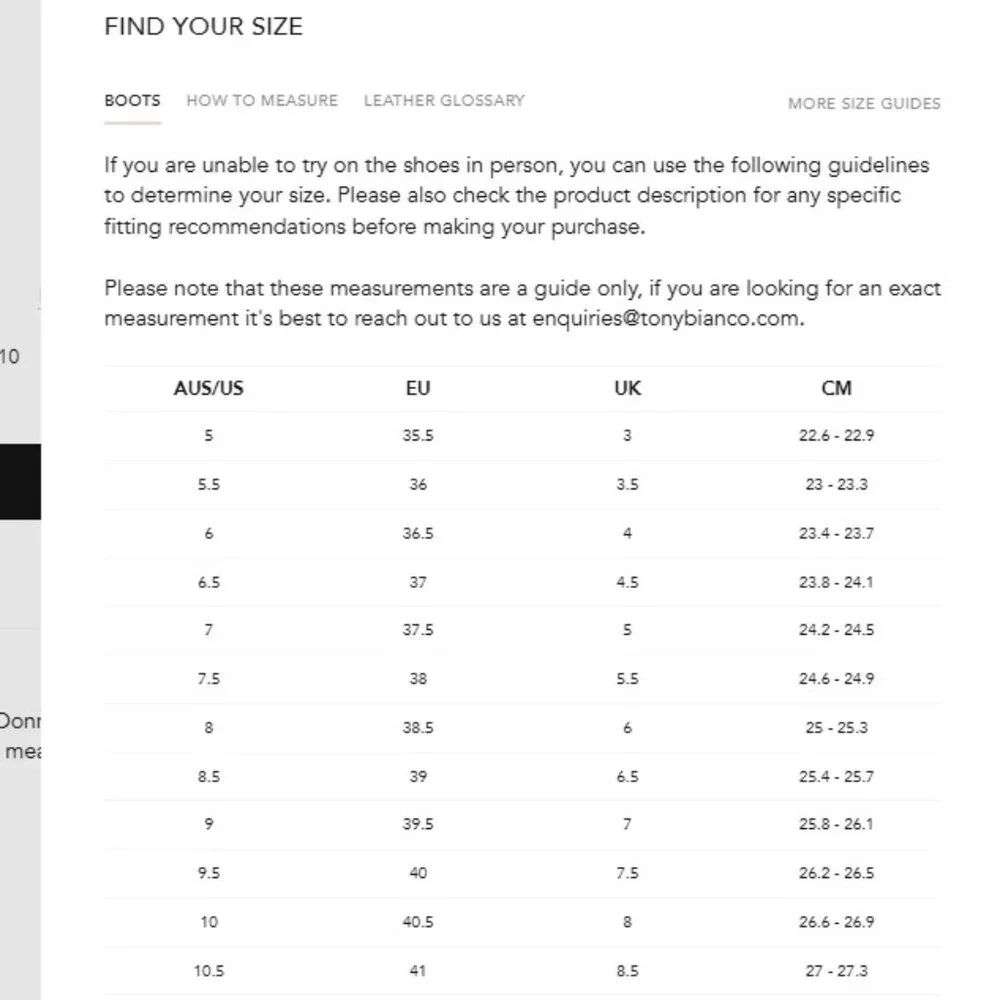Click EU size 36.5 in the table
The height and width of the screenshot is (1000, 1000).
[418, 533]
